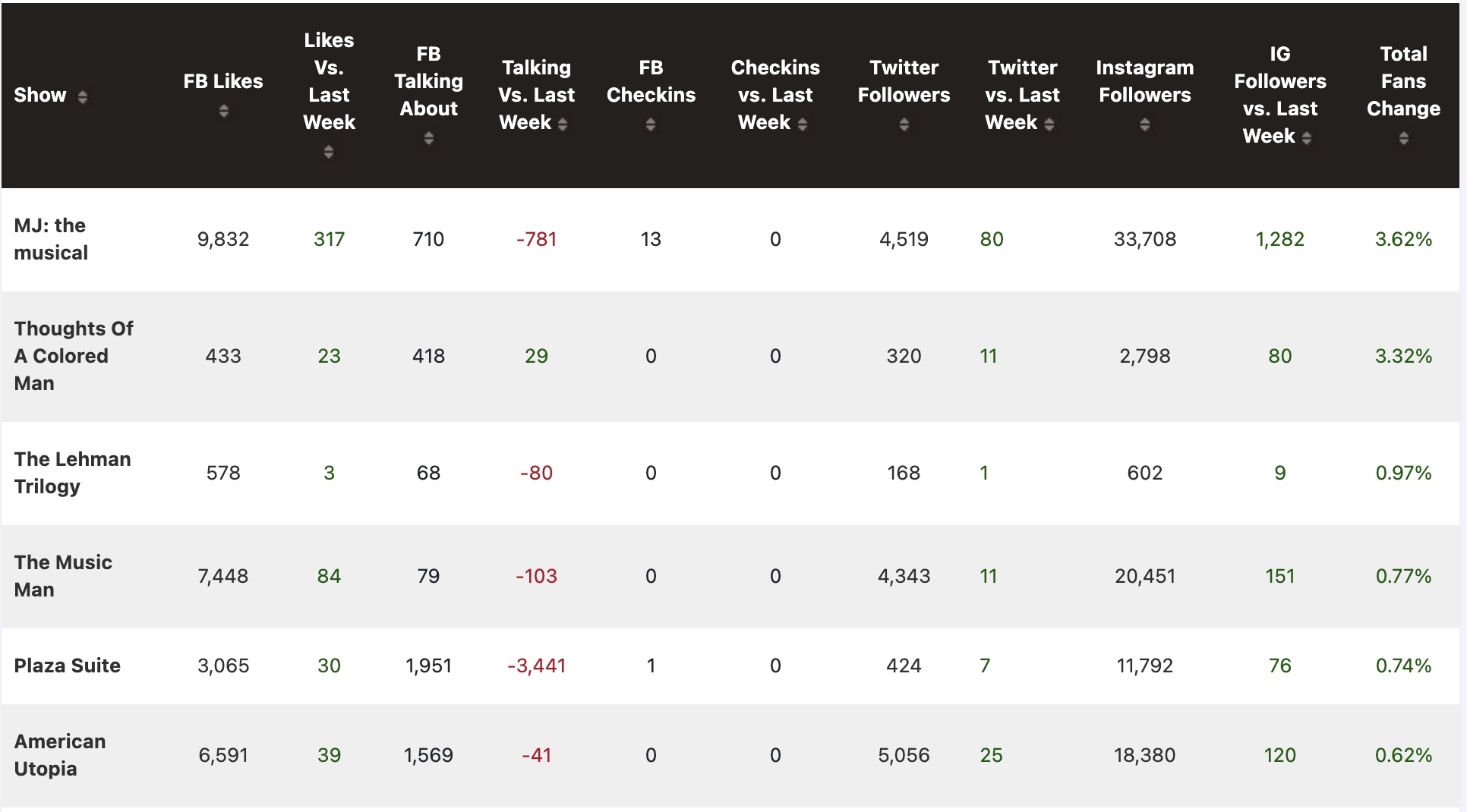Sort by FB Checkins arrow icon

coord(651,125)
